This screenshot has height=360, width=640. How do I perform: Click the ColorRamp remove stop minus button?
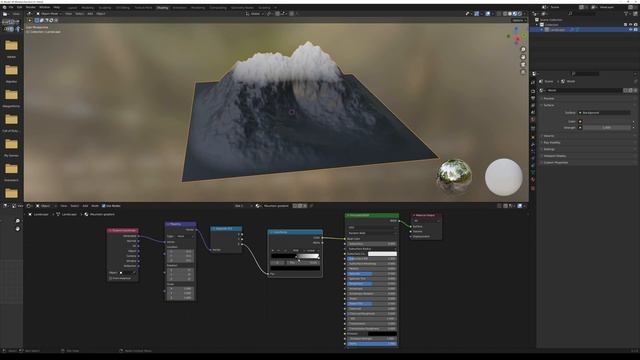tap(278, 251)
